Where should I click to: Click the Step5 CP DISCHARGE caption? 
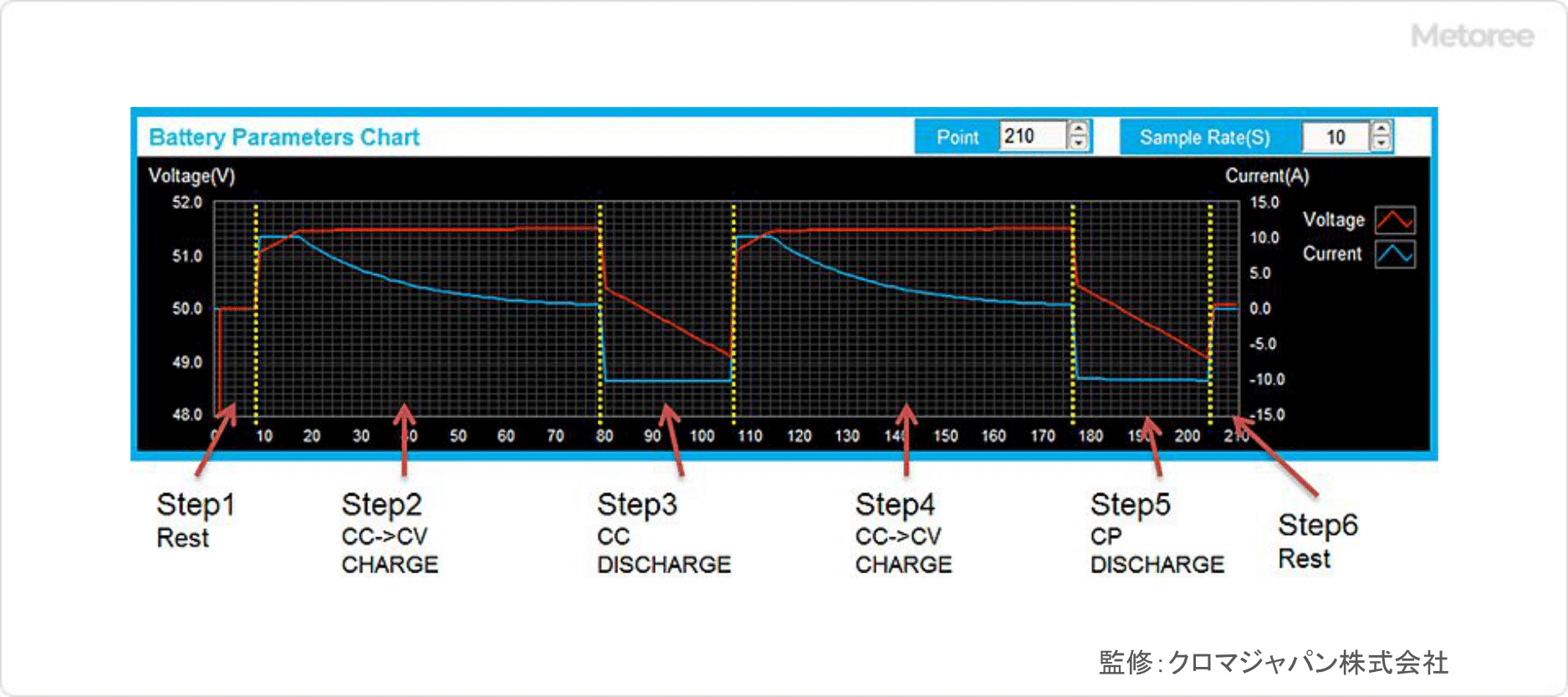click(1157, 533)
